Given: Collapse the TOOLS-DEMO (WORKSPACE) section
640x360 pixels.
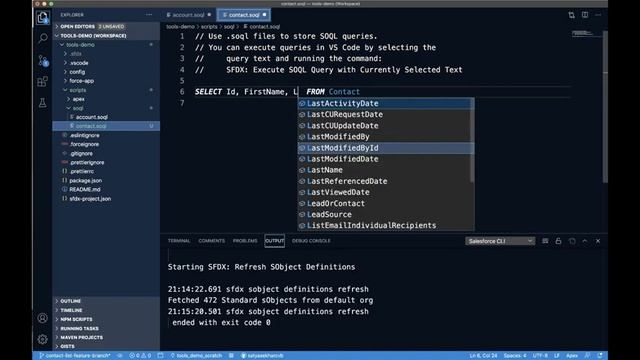Looking at the screenshot, I should (106, 36).
